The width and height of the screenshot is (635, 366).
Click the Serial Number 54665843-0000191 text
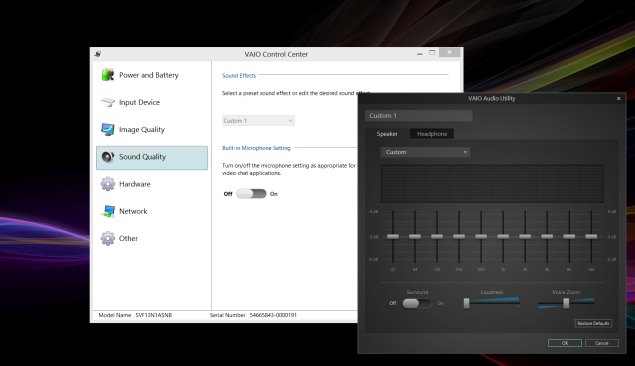point(253,315)
